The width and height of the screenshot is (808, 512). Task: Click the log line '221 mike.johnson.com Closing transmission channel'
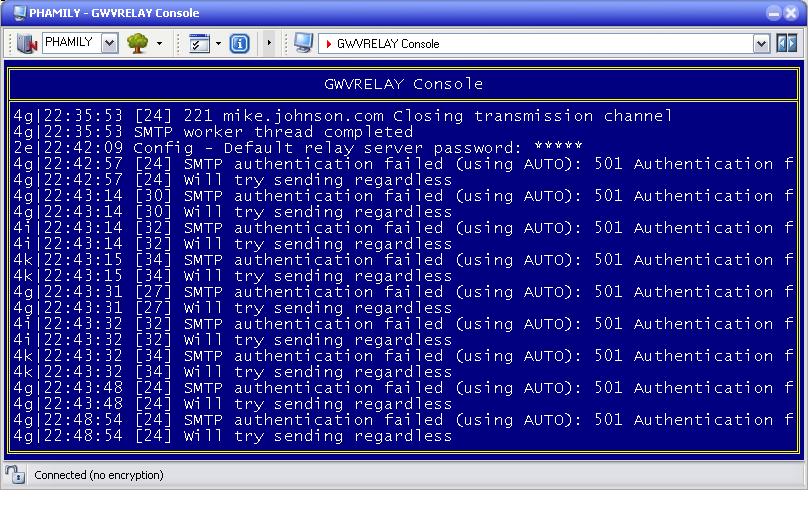click(343, 116)
